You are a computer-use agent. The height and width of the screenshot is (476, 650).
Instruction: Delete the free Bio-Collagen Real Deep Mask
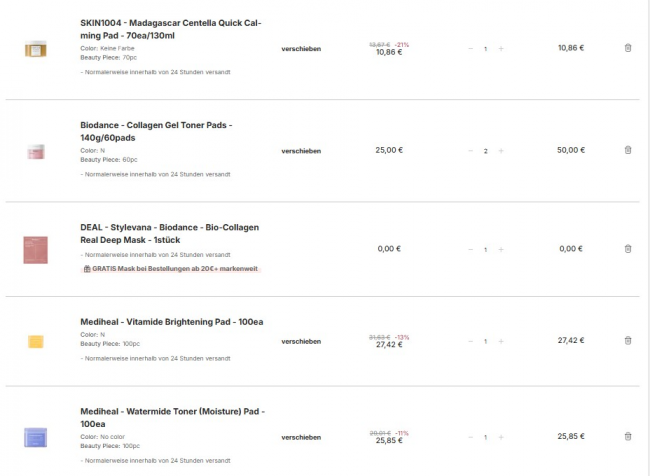tap(628, 248)
